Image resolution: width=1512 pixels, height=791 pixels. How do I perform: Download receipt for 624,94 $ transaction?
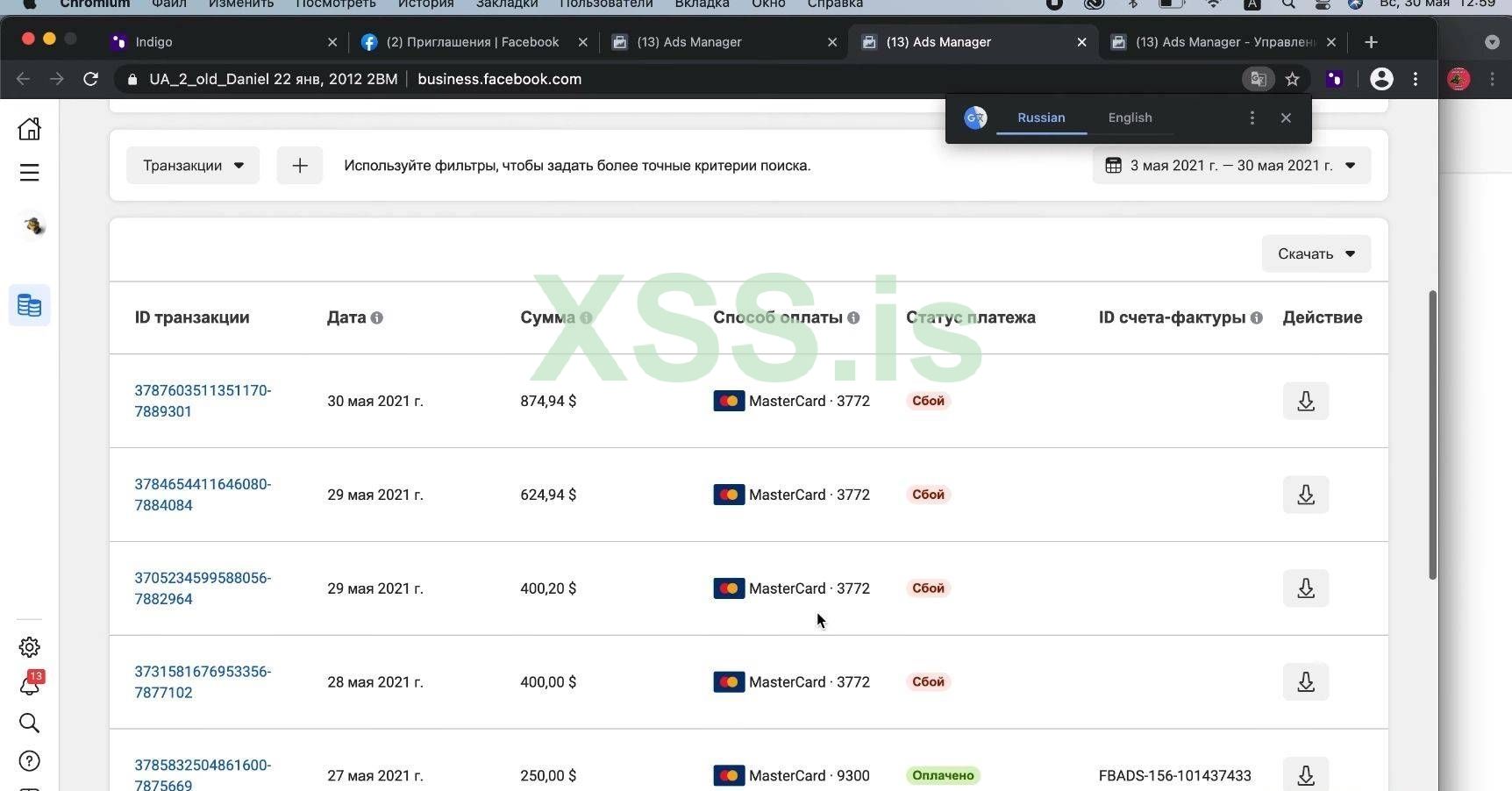pos(1306,495)
